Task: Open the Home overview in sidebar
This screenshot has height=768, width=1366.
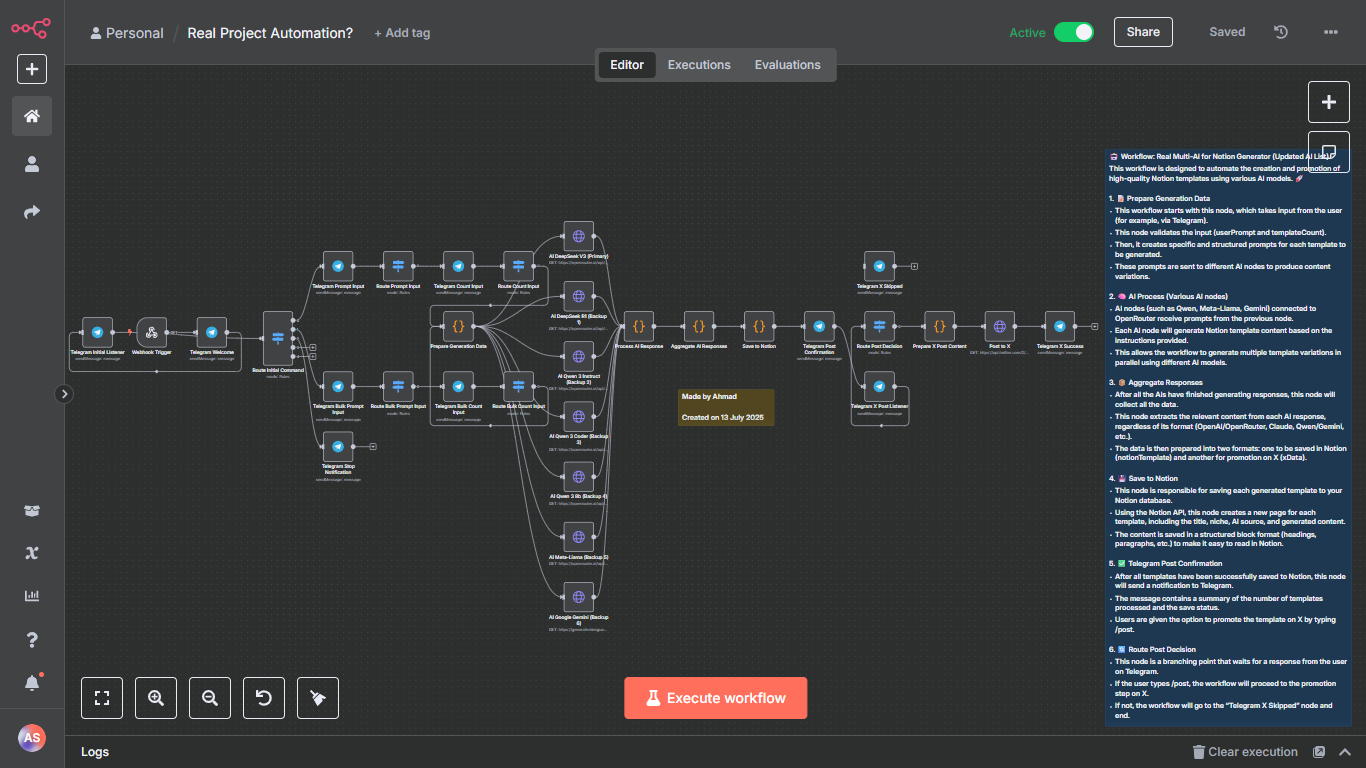Action: (32, 116)
